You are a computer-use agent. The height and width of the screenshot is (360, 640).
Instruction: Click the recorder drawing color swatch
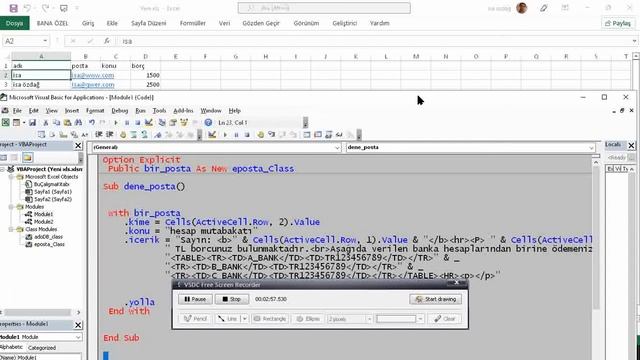(396, 319)
